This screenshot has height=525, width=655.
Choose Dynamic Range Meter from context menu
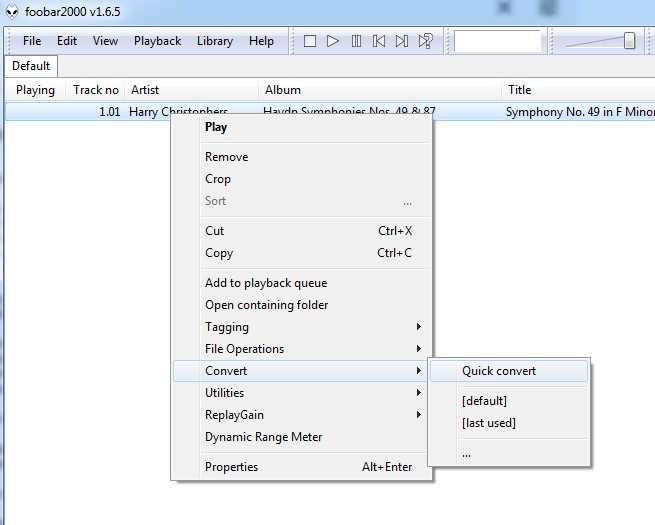point(264,437)
